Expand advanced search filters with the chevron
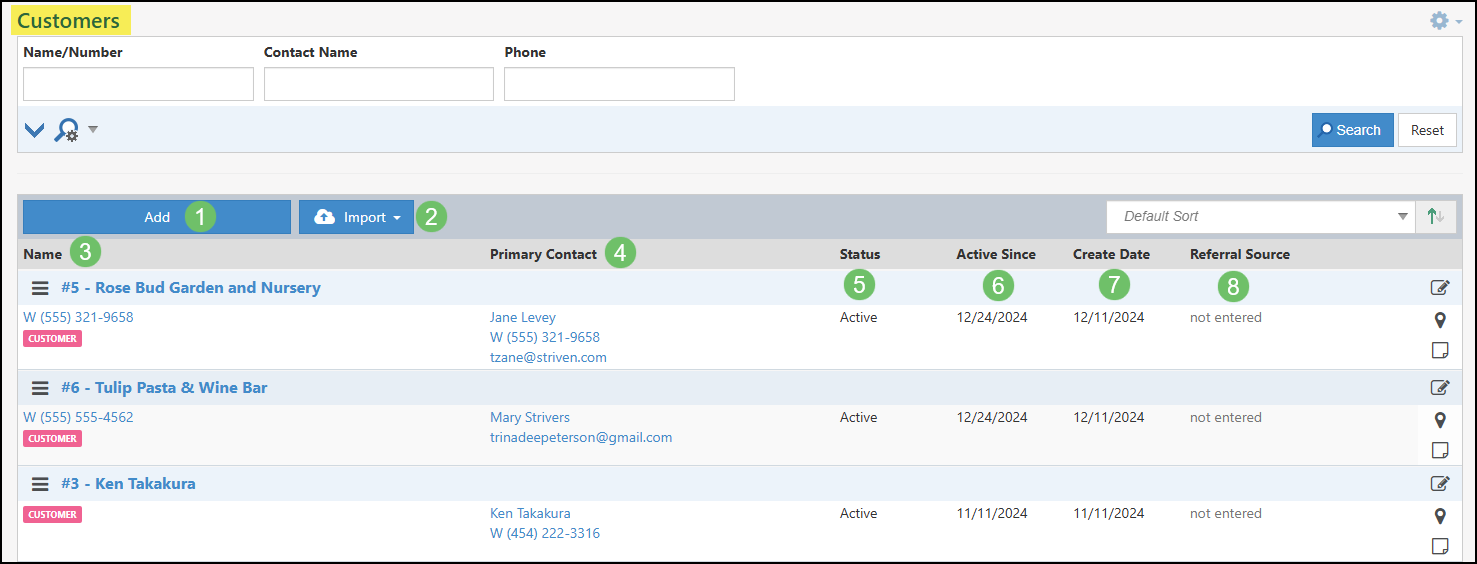Image resolution: width=1477 pixels, height=564 pixels. click(x=34, y=130)
